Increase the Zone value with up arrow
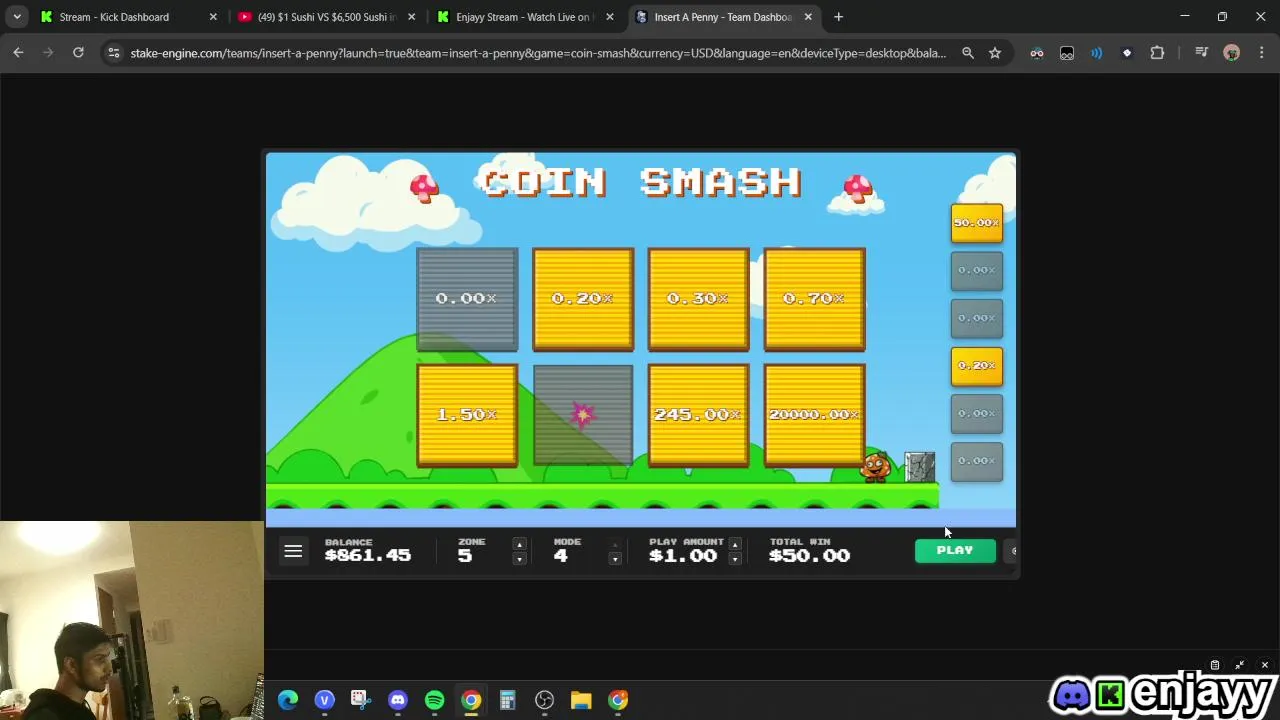The height and width of the screenshot is (720, 1280). coord(519,544)
